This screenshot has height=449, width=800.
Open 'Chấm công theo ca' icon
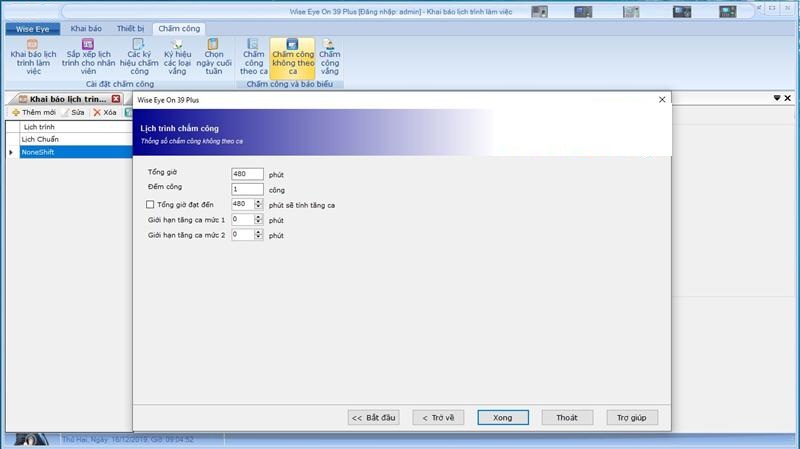pyautogui.click(x=254, y=57)
